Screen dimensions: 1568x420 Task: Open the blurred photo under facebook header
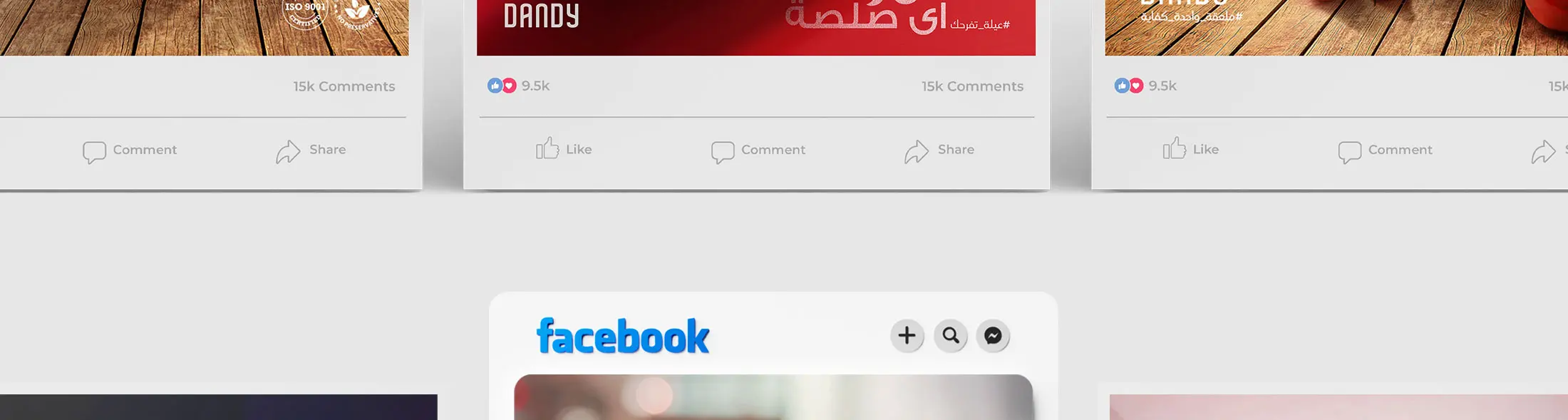point(773,397)
